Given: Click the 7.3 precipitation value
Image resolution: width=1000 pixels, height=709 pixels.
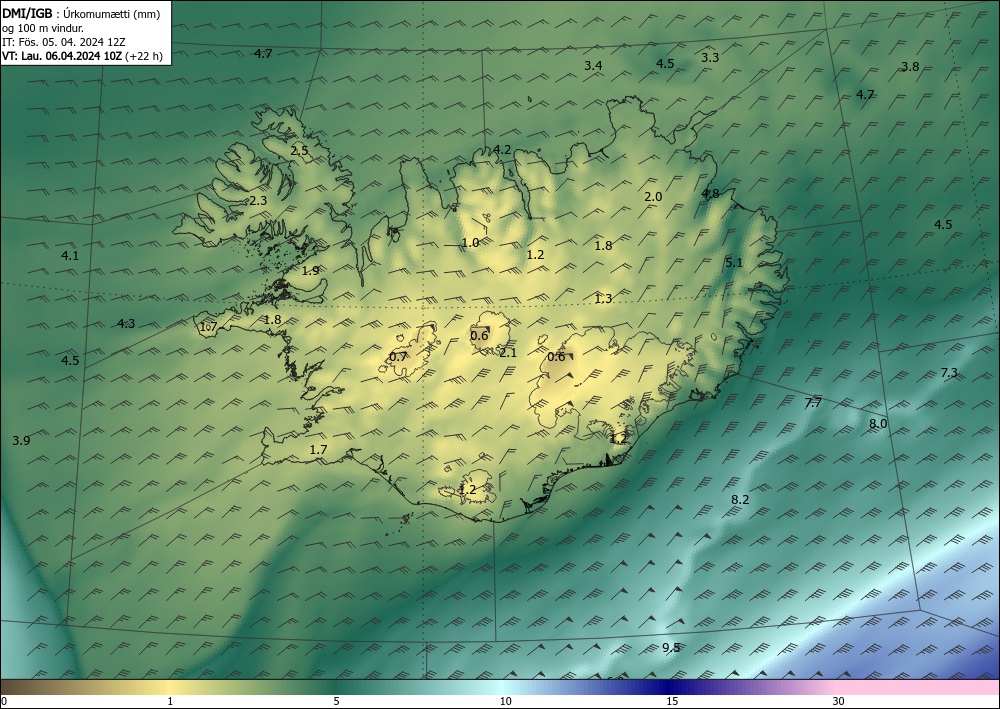Looking at the screenshot, I should click(949, 373).
